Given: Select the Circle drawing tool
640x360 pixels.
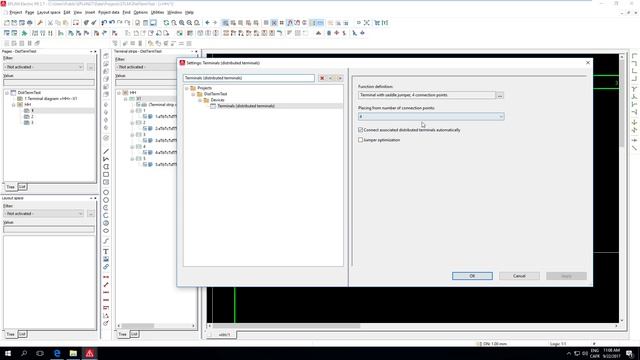Looking at the screenshot, I should pyautogui.click(x=106, y=193).
